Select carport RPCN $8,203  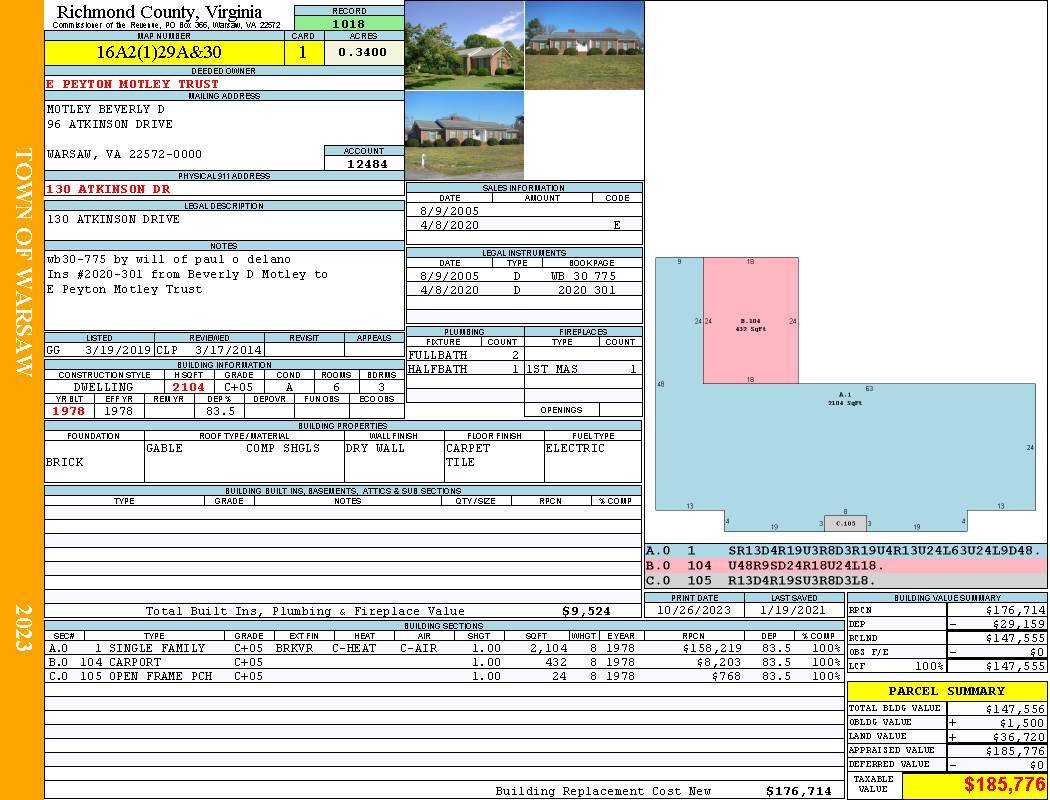pyautogui.click(x=719, y=662)
